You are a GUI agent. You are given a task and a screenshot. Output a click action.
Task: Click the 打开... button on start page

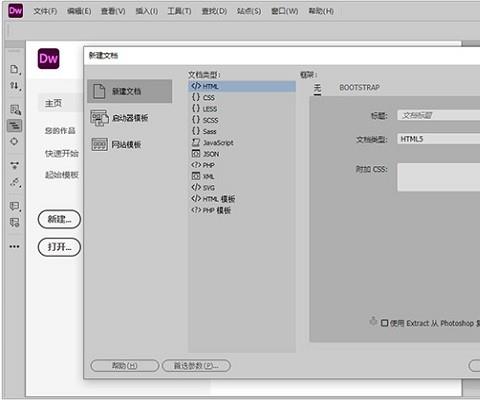59,247
